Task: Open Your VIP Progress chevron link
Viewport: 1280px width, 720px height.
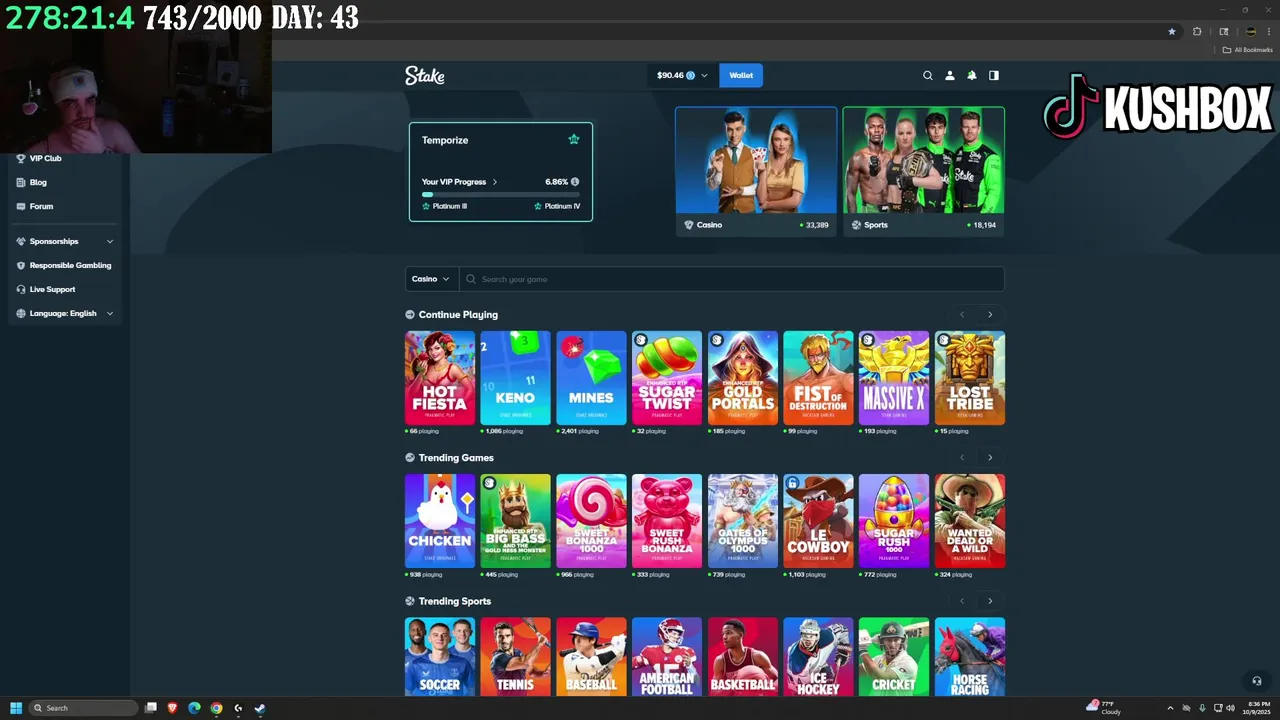Action: [x=494, y=182]
